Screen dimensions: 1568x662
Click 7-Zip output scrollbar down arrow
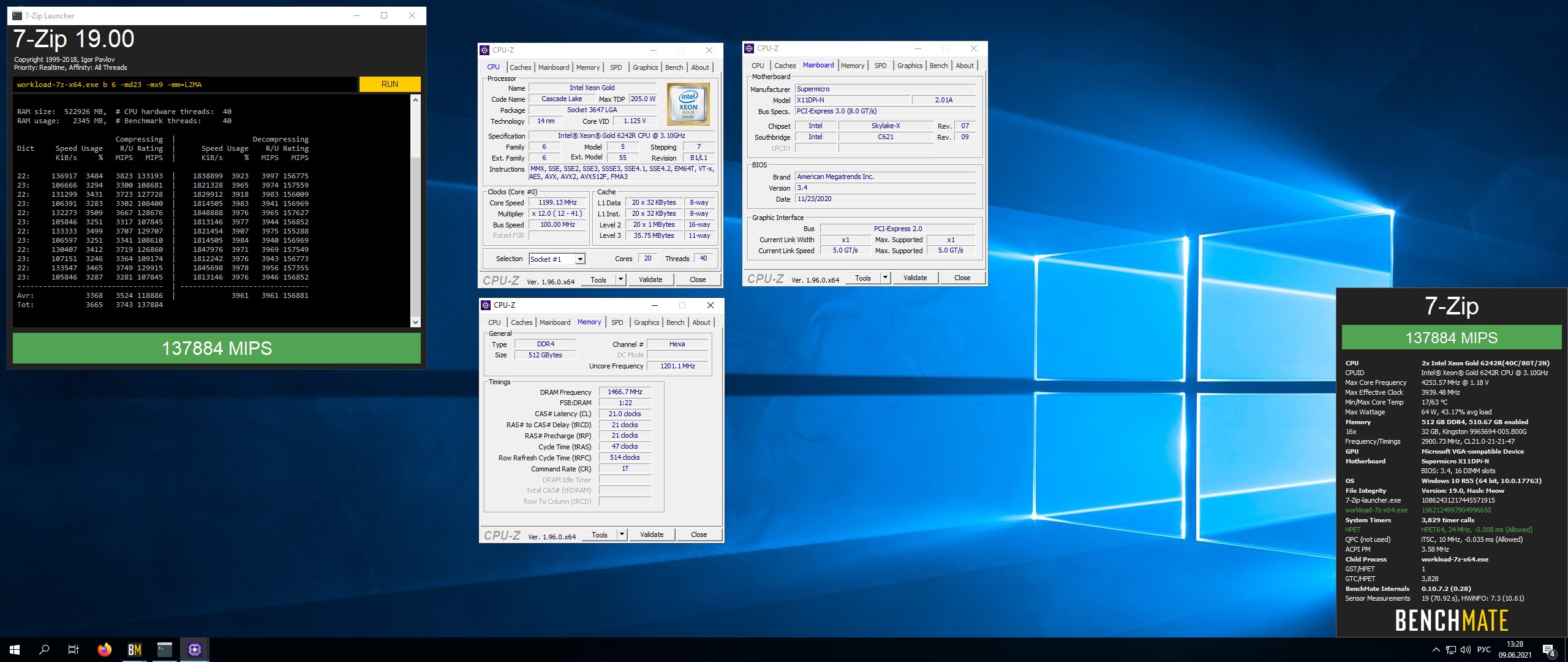click(415, 322)
